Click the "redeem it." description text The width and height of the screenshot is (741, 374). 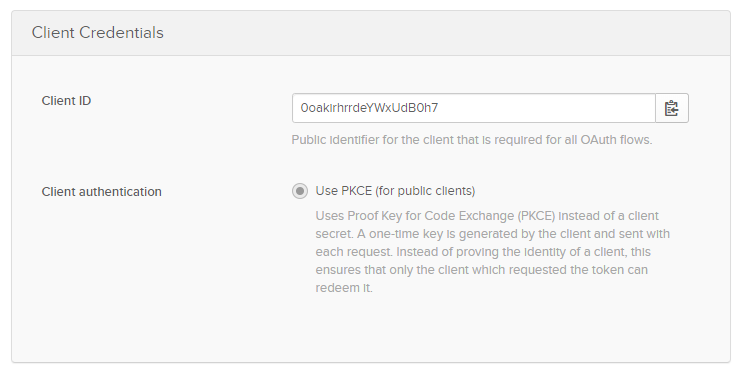click(344, 288)
